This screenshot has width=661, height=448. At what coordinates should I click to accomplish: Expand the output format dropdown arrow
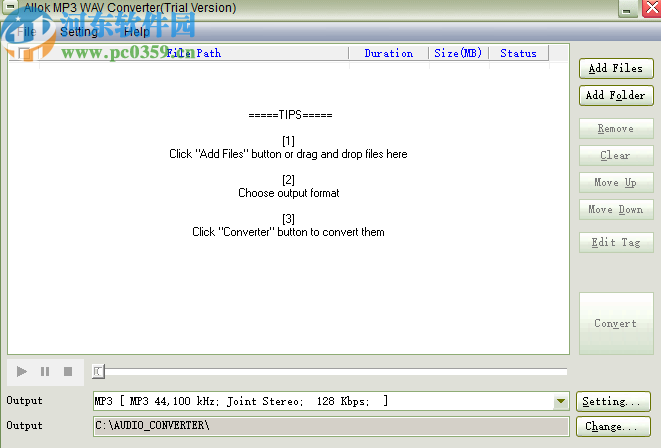pyautogui.click(x=561, y=401)
